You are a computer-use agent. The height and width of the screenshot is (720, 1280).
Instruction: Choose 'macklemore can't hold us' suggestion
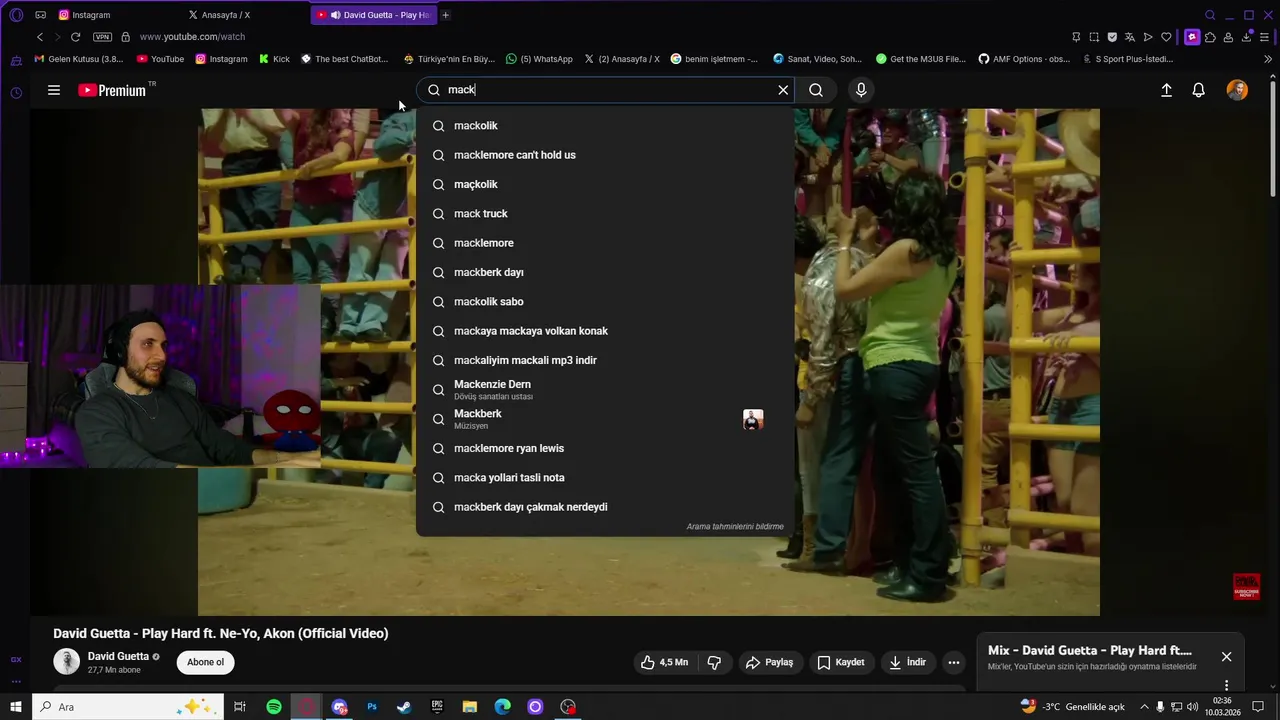click(605, 155)
